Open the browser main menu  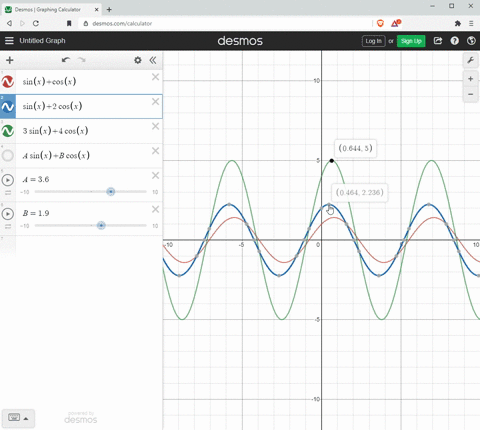[x=471, y=23]
